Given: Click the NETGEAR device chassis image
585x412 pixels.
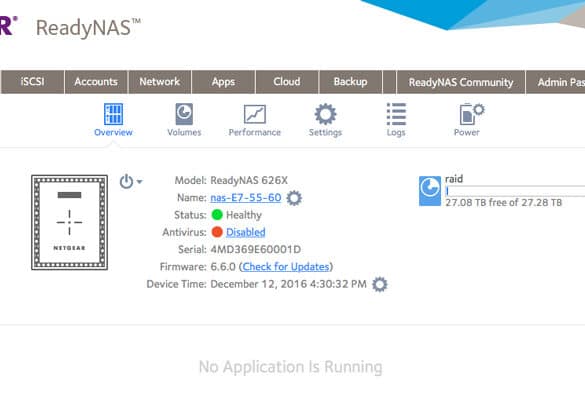Looking at the screenshot, I should tap(69, 222).
